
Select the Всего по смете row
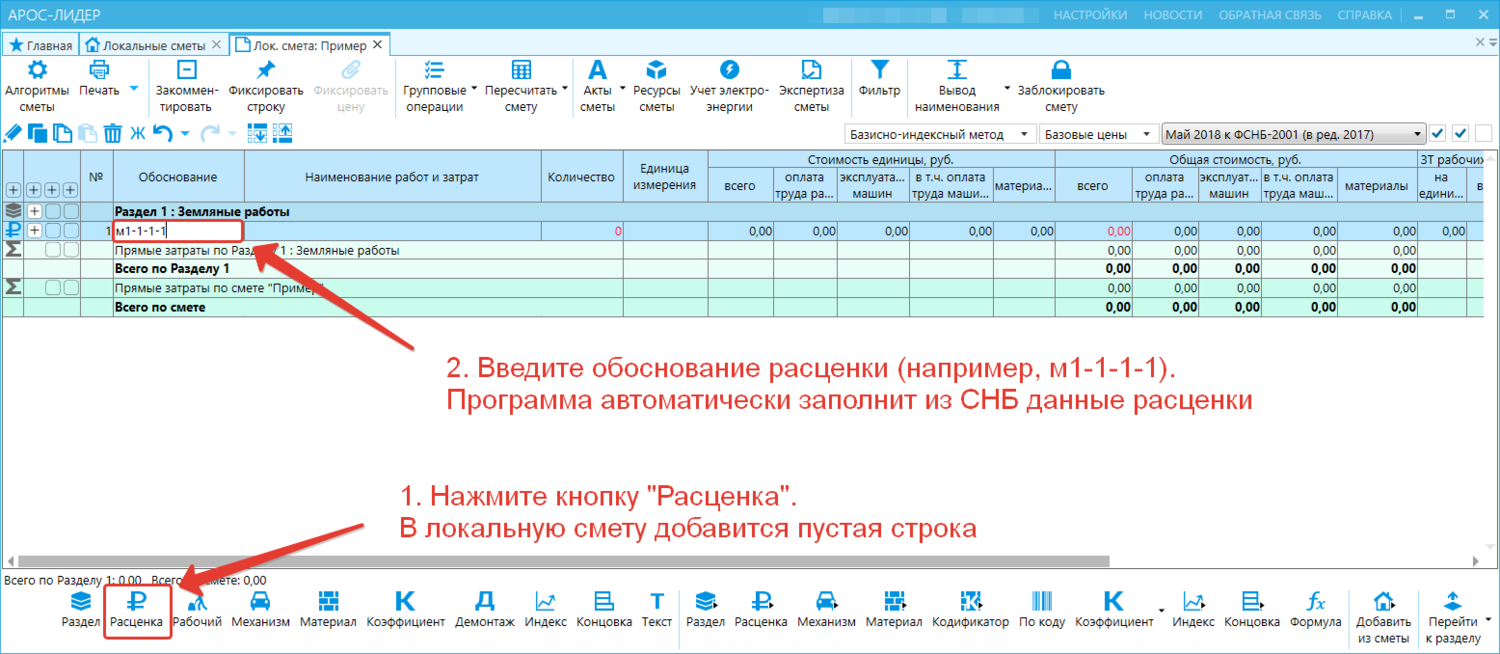pyautogui.click(x=742, y=306)
